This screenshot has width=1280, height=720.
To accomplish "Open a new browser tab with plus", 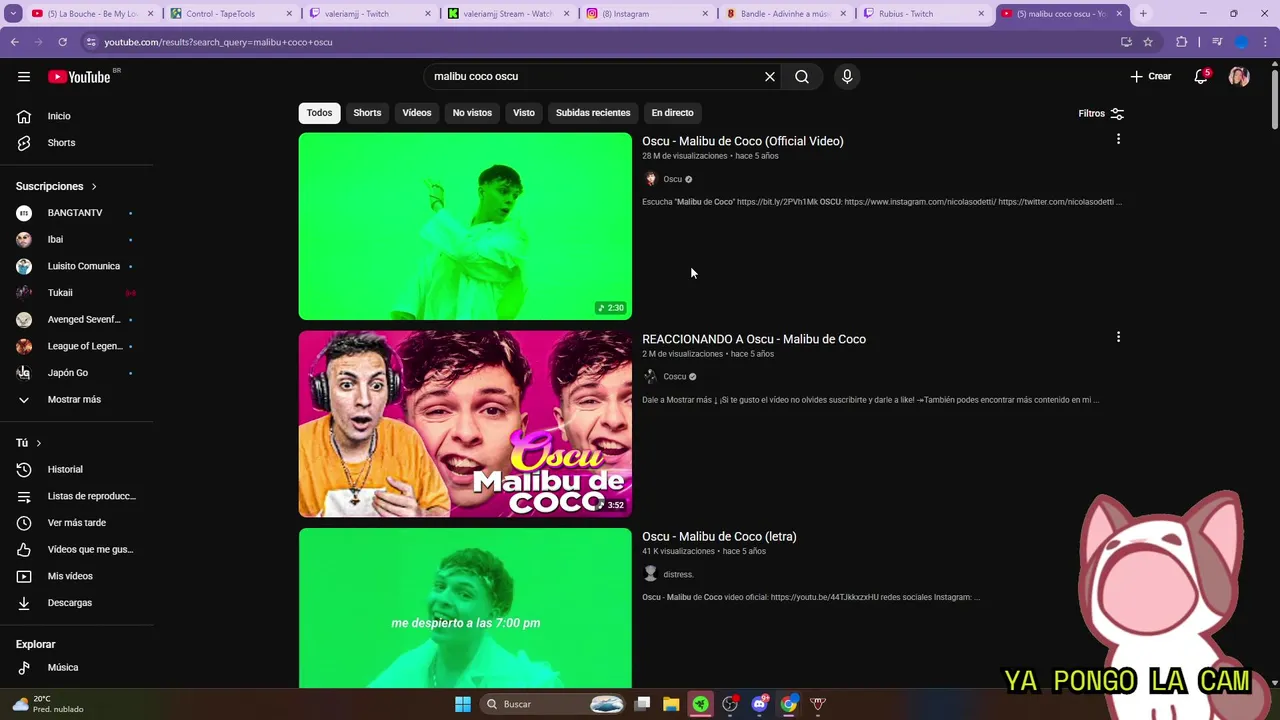I will (x=1143, y=14).
